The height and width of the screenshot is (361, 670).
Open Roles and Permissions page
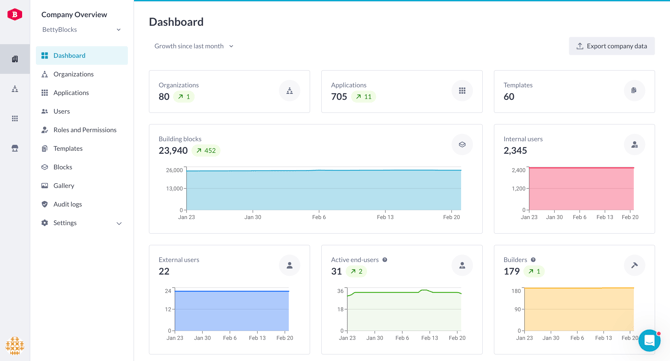coord(82,130)
